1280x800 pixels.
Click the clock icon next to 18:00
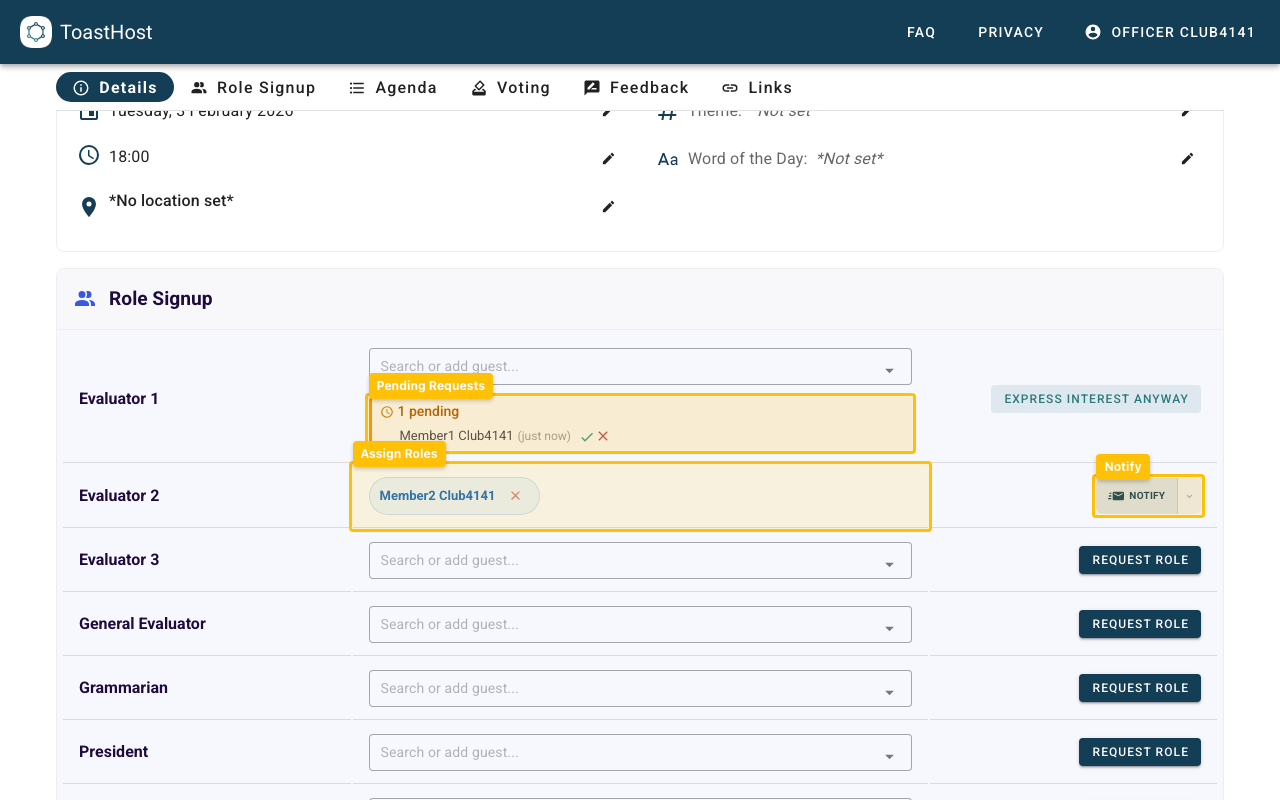[x=89, y=153]
